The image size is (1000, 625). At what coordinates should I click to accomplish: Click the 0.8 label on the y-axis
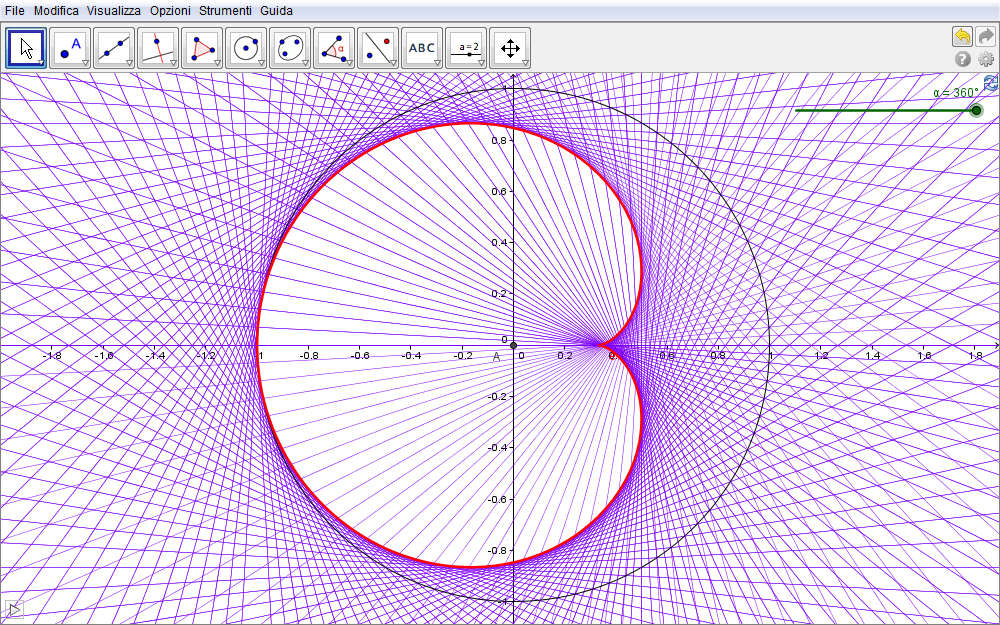[x=499, y=140]
